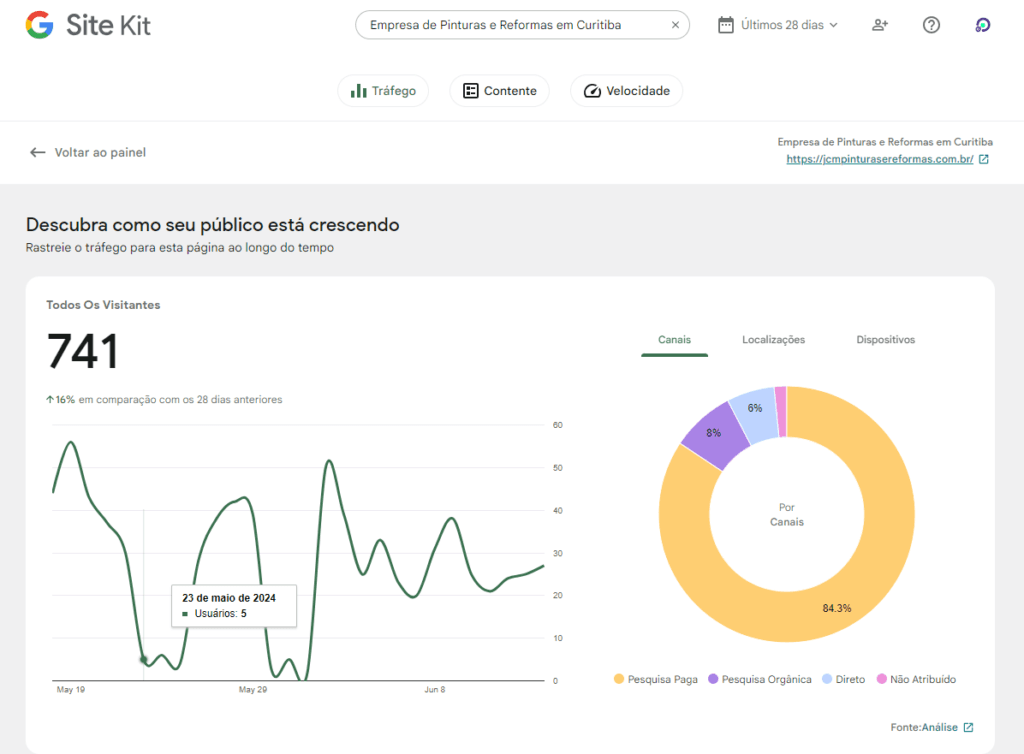Jump to the Velocidade section
1024x754 pixels.
pyautogui.click(x=626, y=91)
